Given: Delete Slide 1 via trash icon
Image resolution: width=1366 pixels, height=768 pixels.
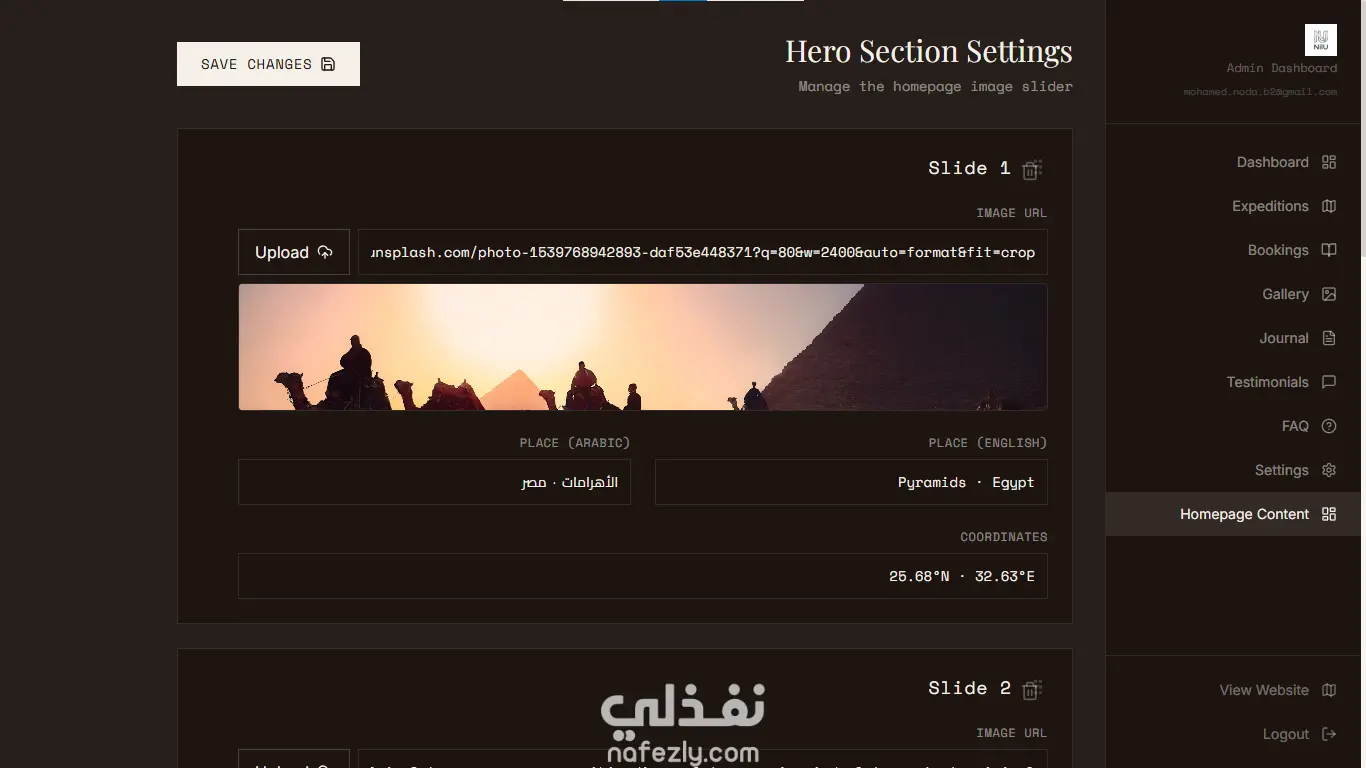Looking at the screenshot, I should (1032, 169).
